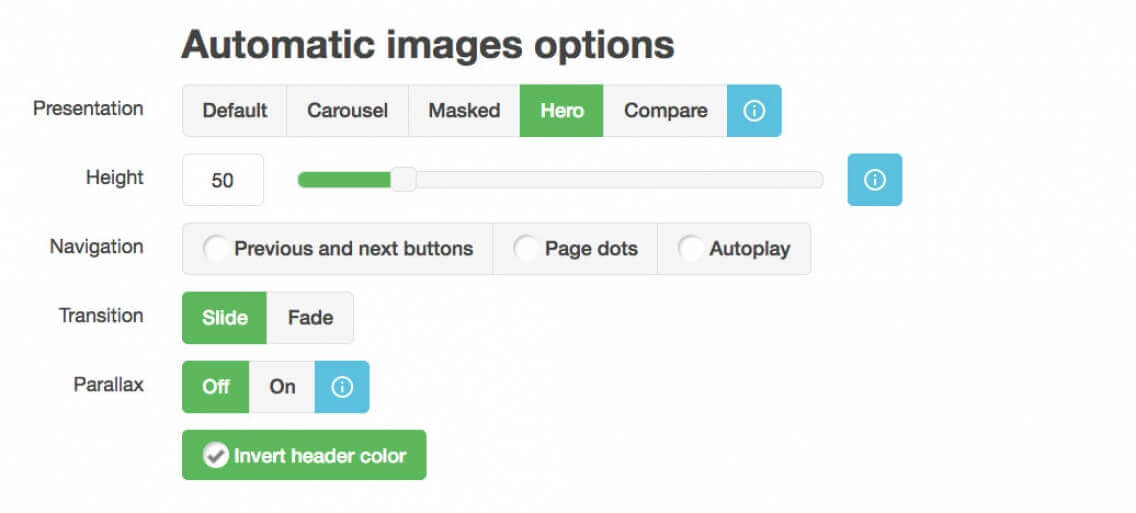Click the checkmark icon in Invert header color

[x=215, y=456]
